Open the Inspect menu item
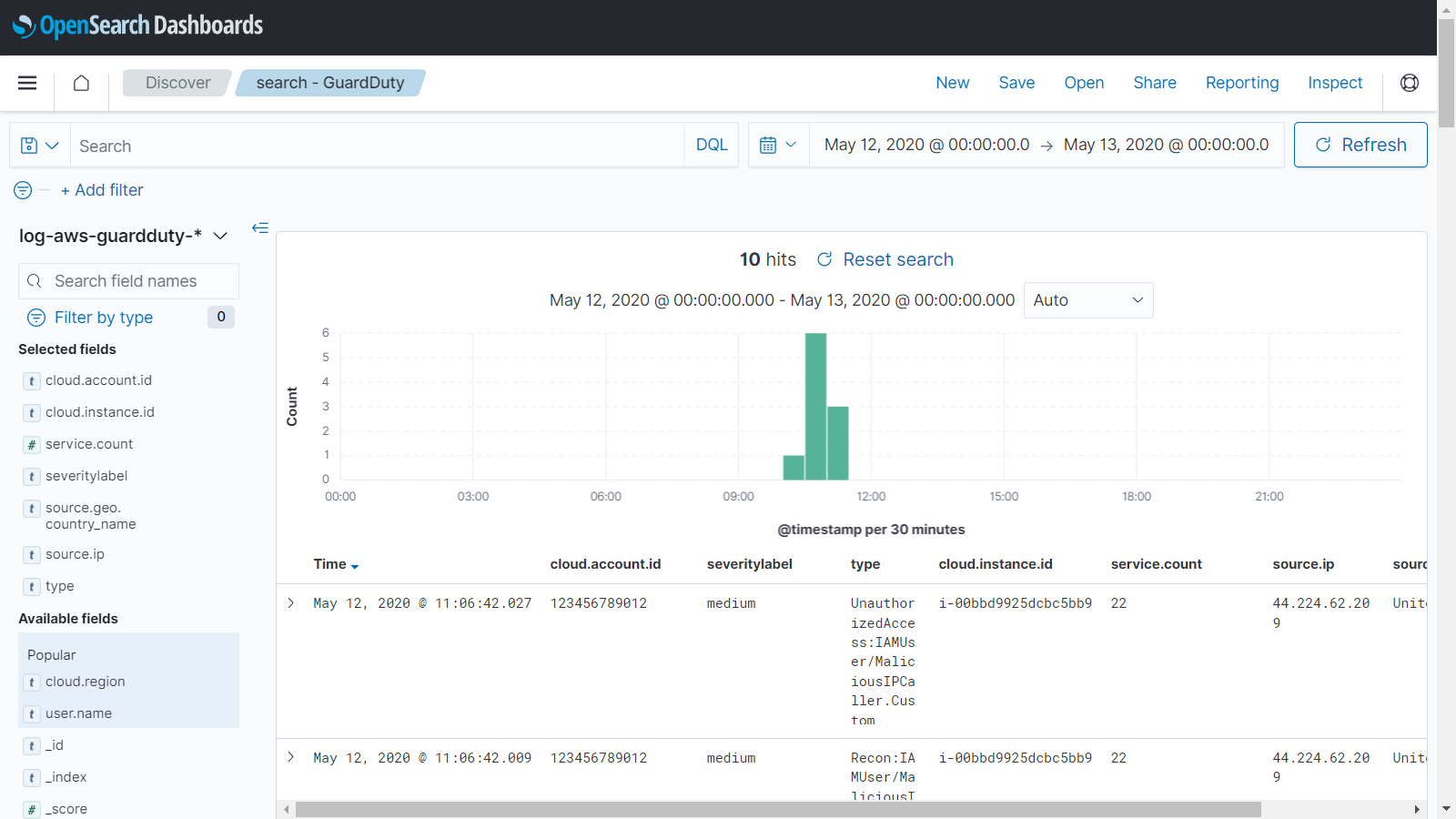 (x=1334, y=83)
